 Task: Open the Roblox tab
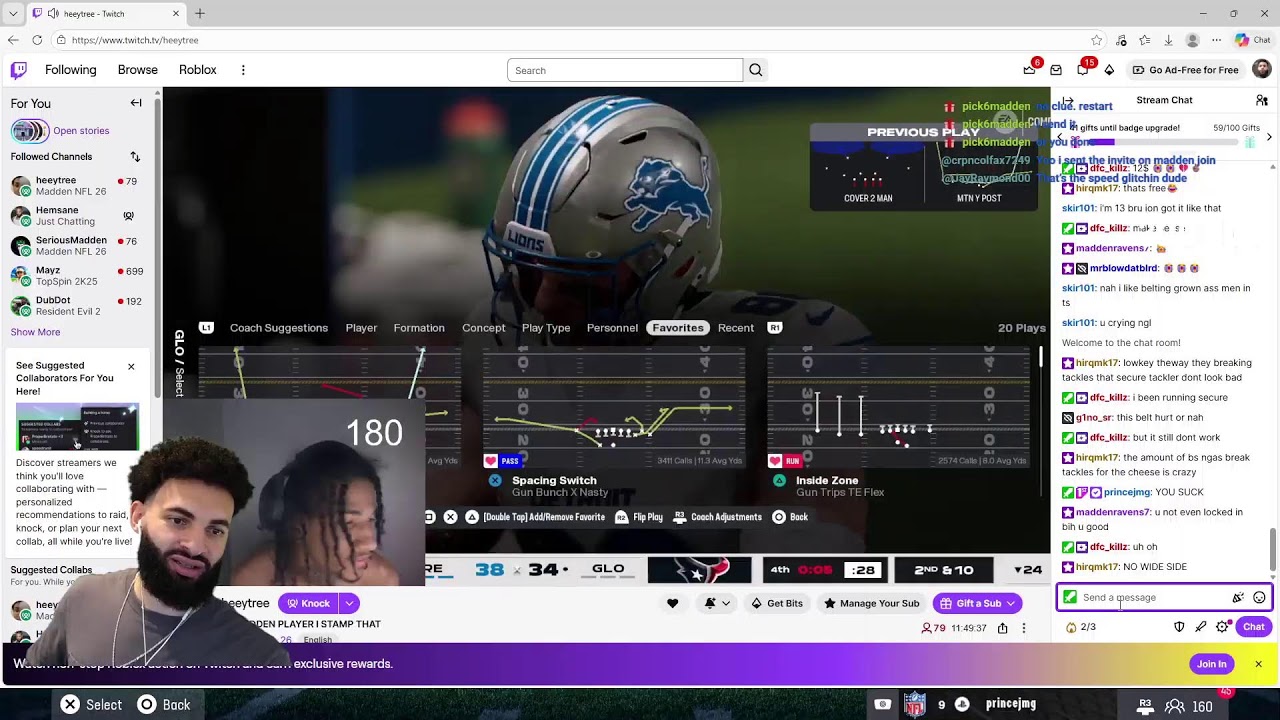point(197,70)
